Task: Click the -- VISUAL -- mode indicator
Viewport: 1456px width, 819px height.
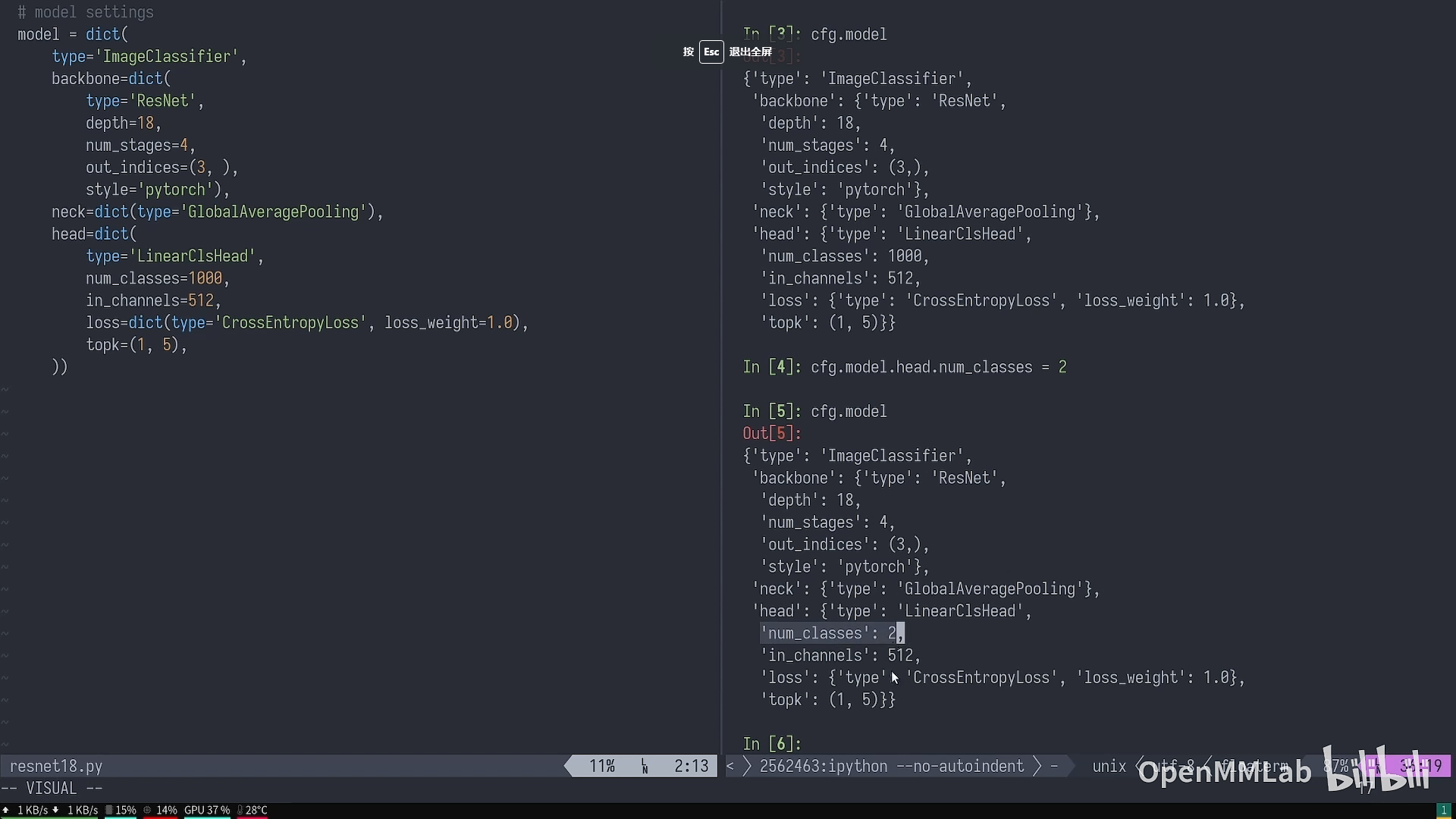Action: [x=52, y=789]
